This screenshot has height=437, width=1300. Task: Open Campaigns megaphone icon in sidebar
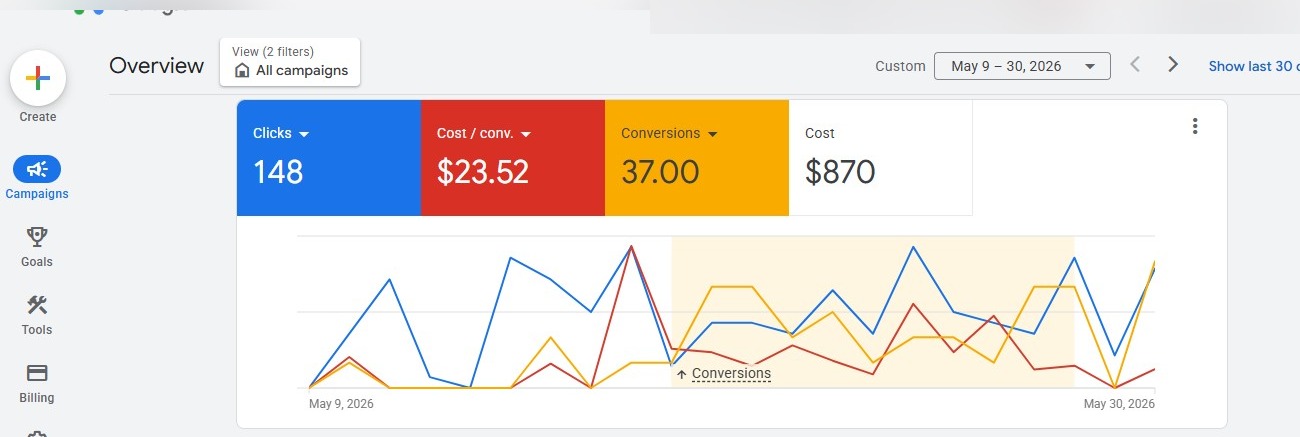(x=37, y=169)
